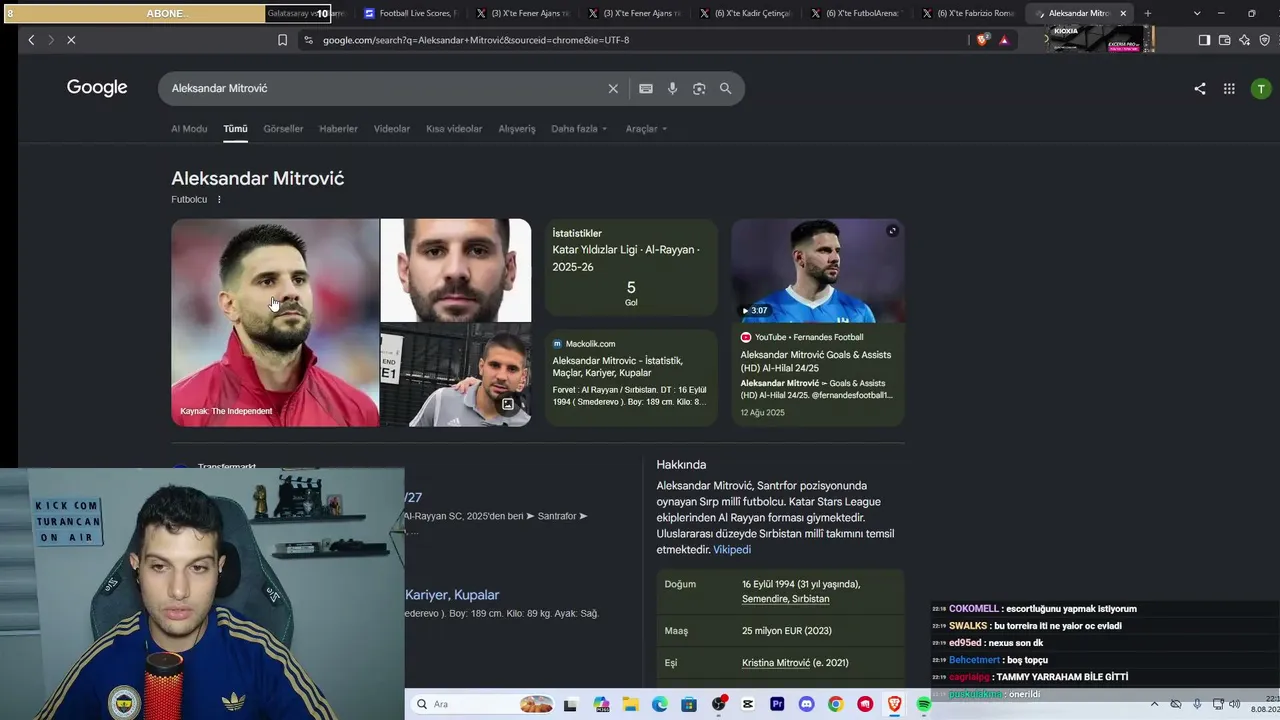Submit search with the magnifier icon
Image resolution: width=1280 pixels, height=720 pixels.
pos(725,88)
